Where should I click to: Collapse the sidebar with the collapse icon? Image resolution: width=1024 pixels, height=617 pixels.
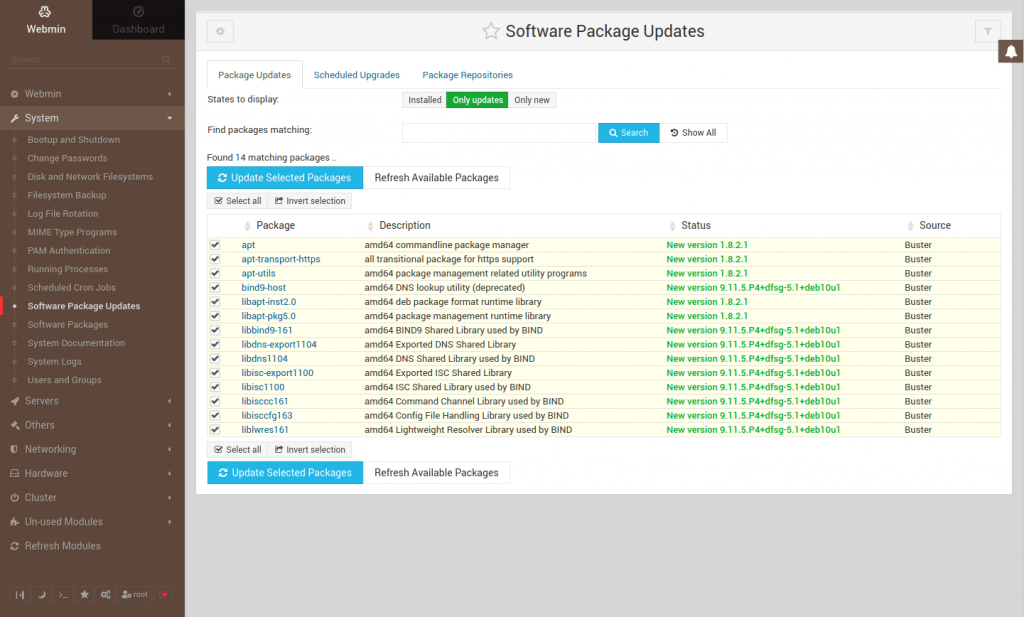click(20, 594)
